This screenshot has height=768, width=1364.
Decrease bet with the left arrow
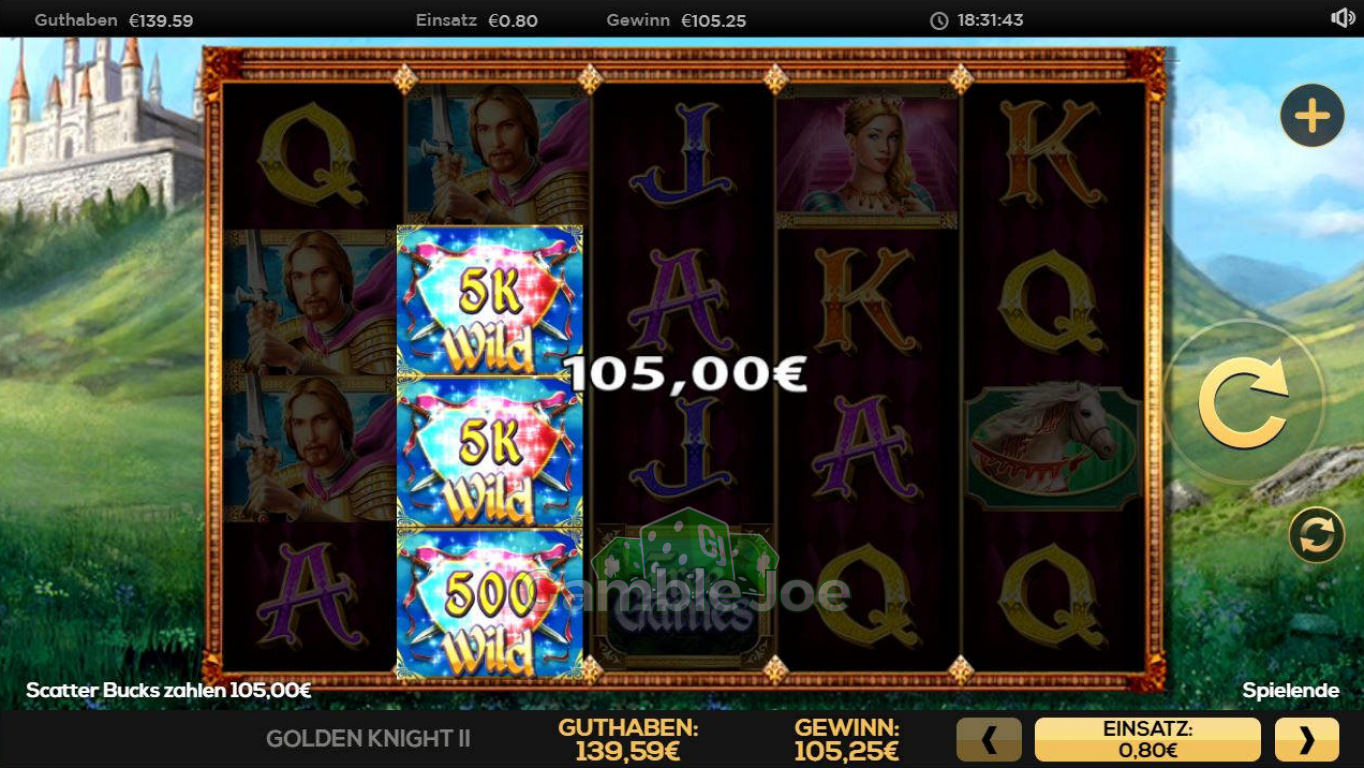(x=989, y=740)
